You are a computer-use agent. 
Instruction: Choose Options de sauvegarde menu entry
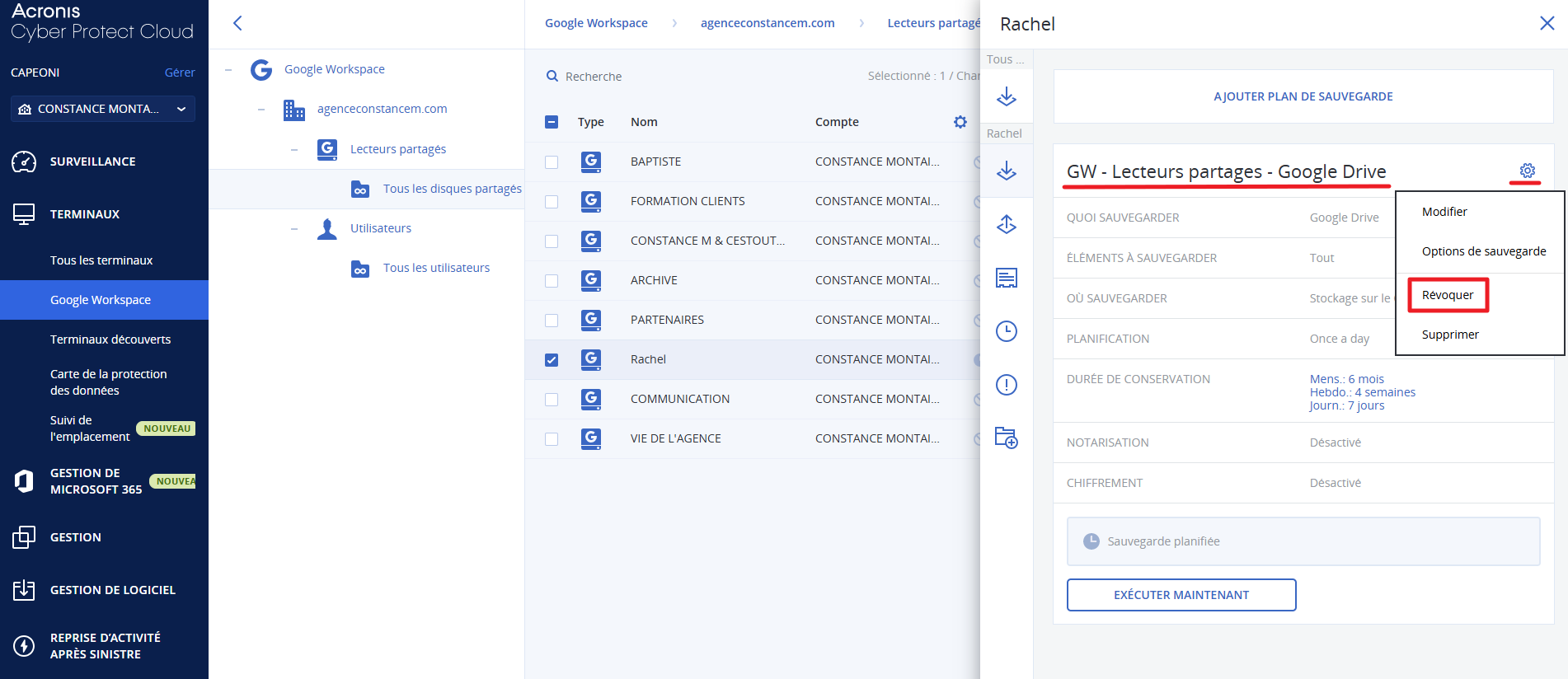[1484, 251]
